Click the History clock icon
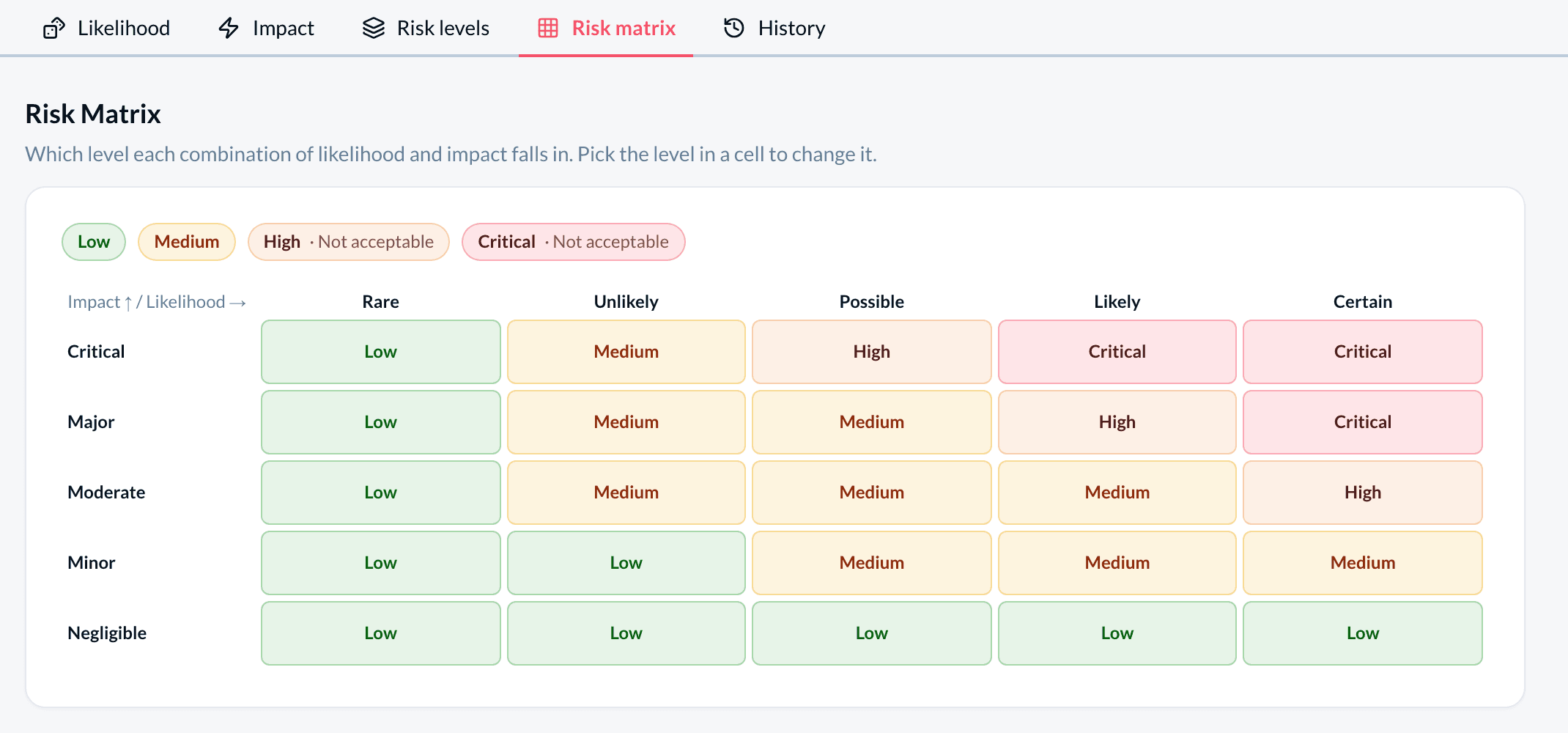1568x733 pixels. [734, 29]
